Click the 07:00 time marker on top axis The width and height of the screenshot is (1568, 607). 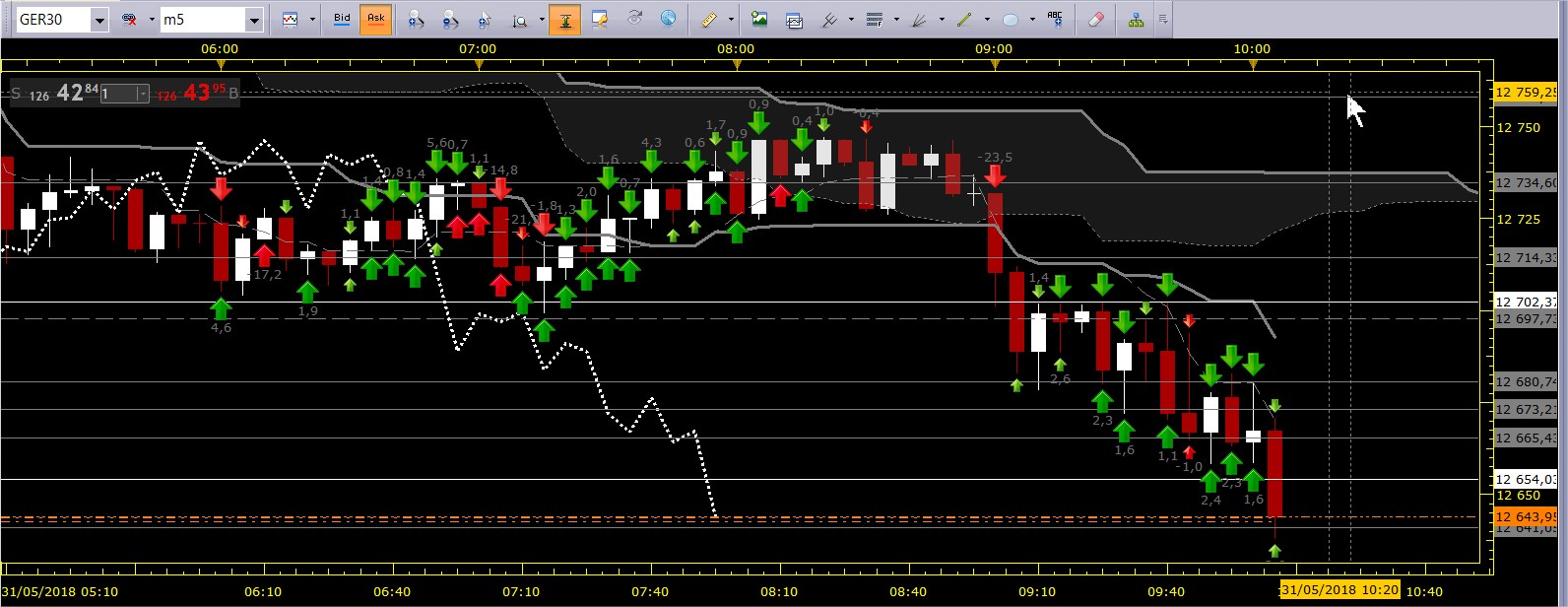pos(478,48)
